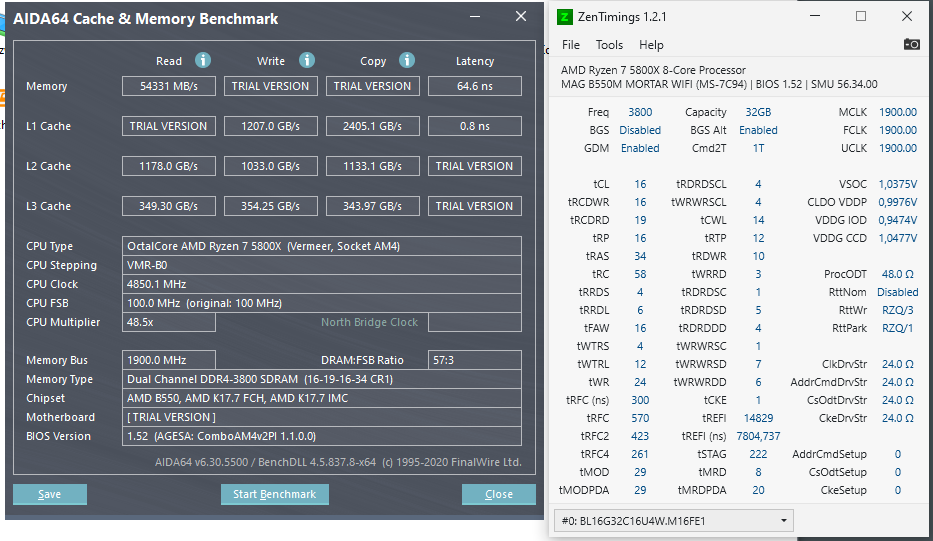The image size is (933, 541).
Task: Click the CPU Stepping field VMR-B0
Action: pos(322,265)
